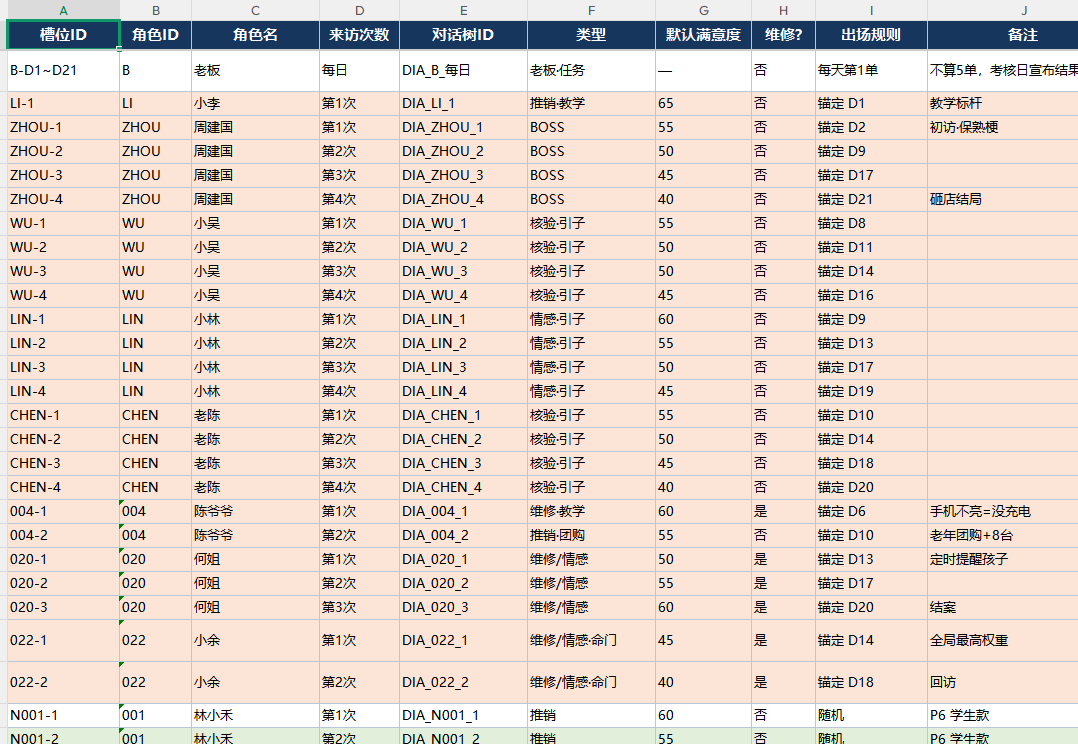Click cell B-D1~D21

63,70
